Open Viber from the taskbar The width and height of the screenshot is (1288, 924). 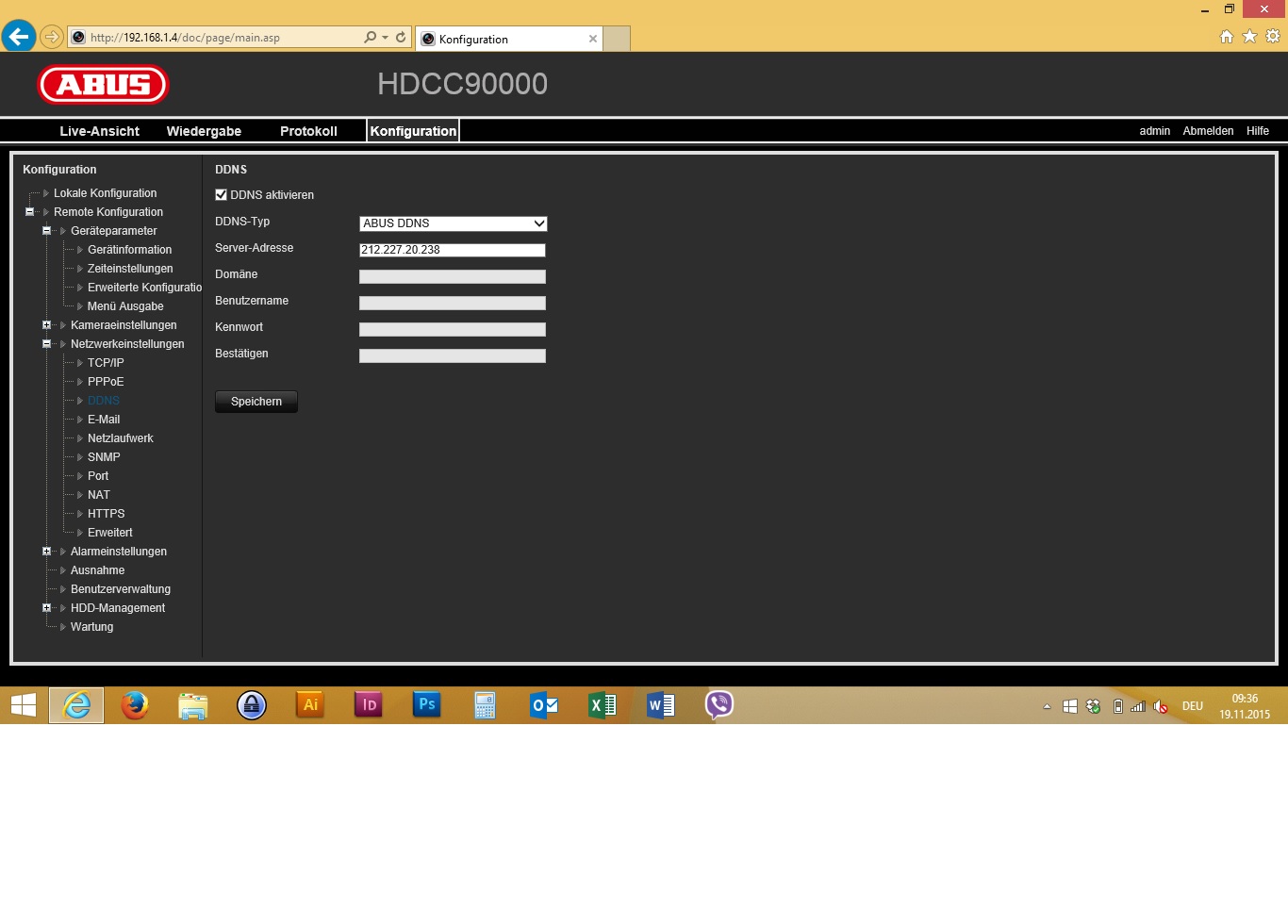point(718,705)
